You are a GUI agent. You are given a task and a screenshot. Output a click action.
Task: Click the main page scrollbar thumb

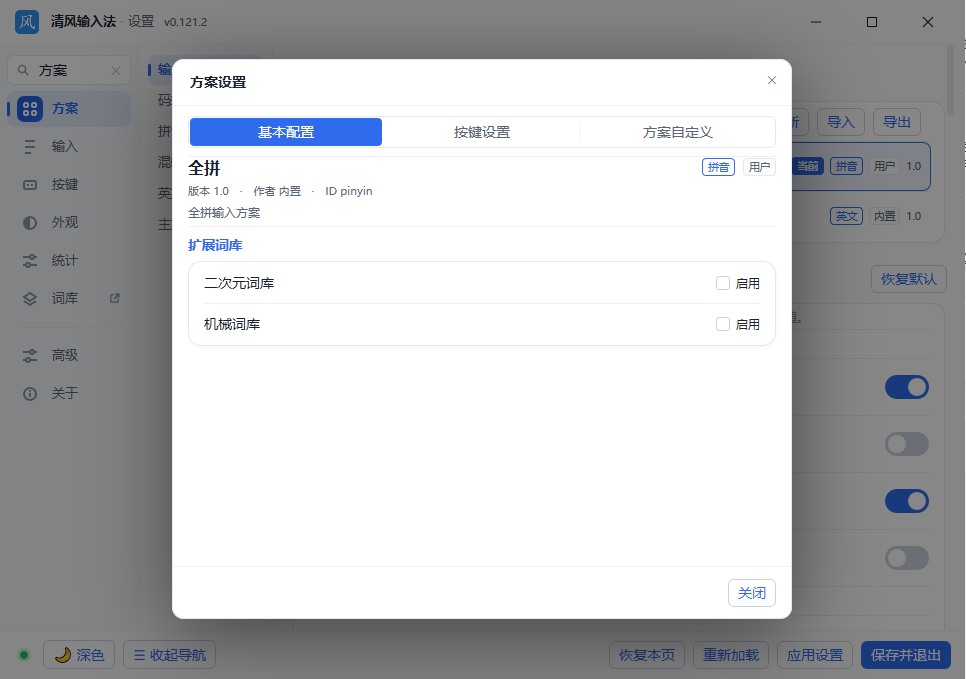tap(951, 80)
